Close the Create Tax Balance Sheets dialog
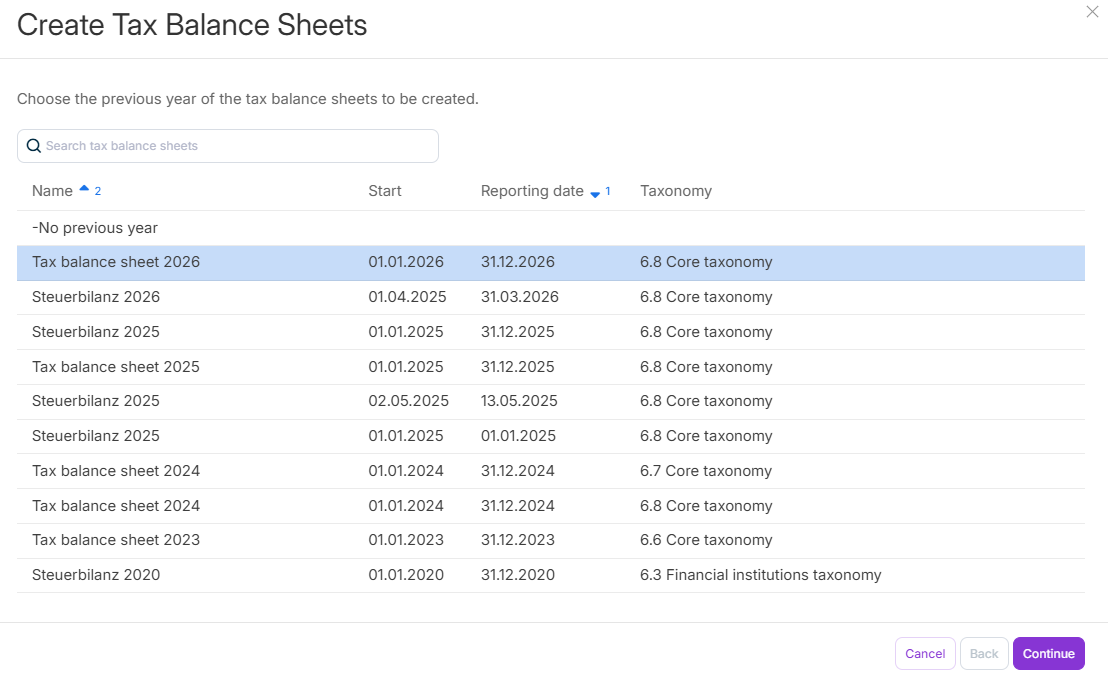This screenshot has width=1108, height=677. (x=1092, y=12)
